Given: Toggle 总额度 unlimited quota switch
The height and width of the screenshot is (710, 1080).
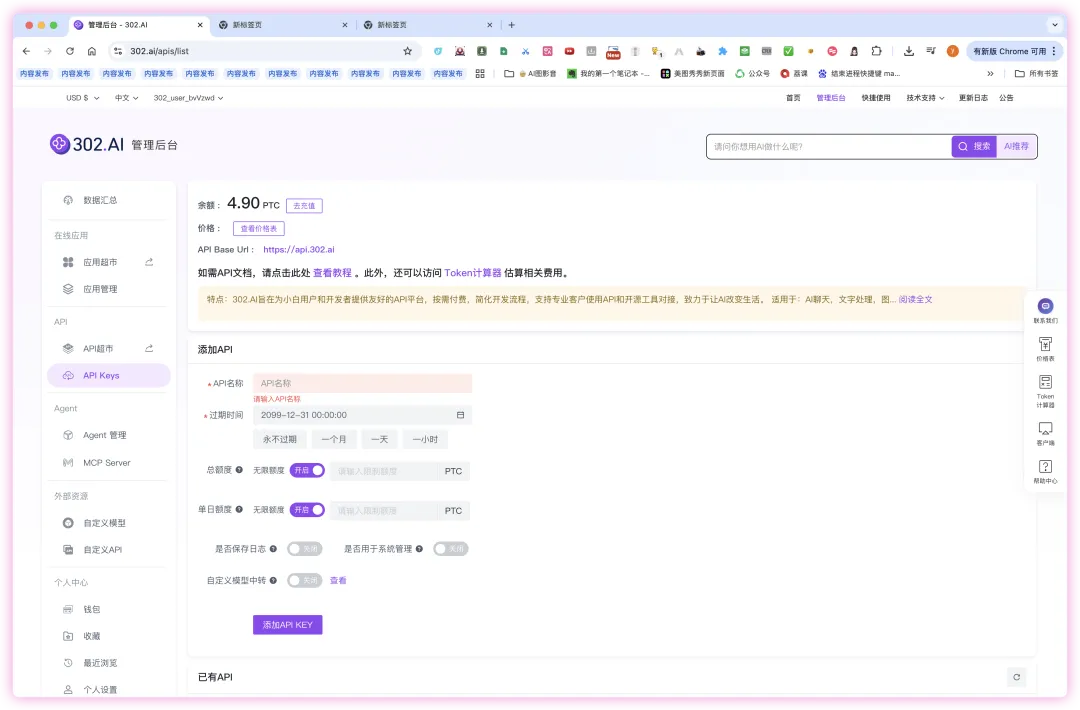Looking at the screenshot, I should pos(307,470).
